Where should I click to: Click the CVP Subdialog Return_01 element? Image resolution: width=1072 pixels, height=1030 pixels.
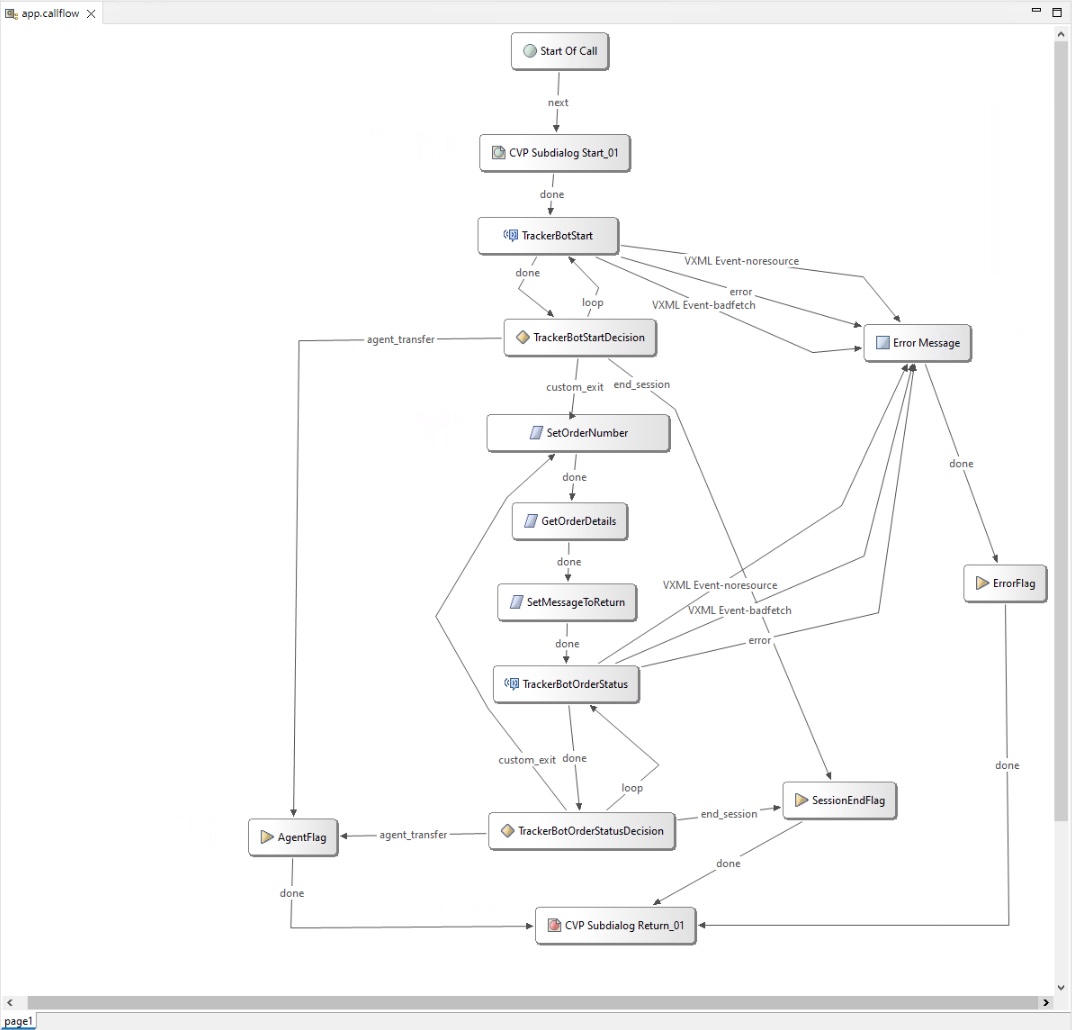pos(615,926)
